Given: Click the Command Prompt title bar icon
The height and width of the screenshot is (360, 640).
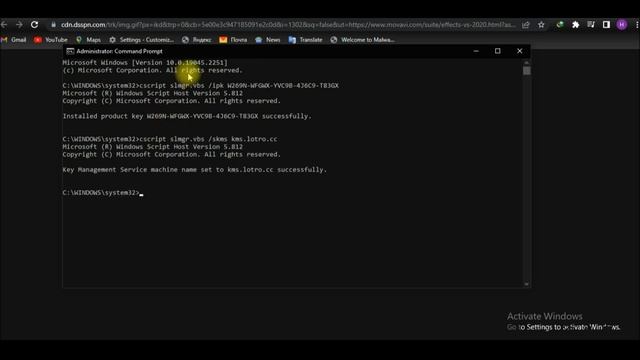Looking at the screenshot, I should [x=70, y=51].
